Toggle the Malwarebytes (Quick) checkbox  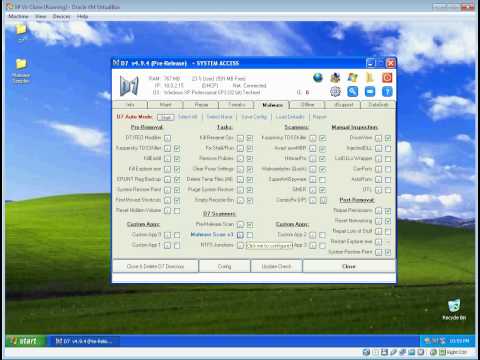point(322,169)
